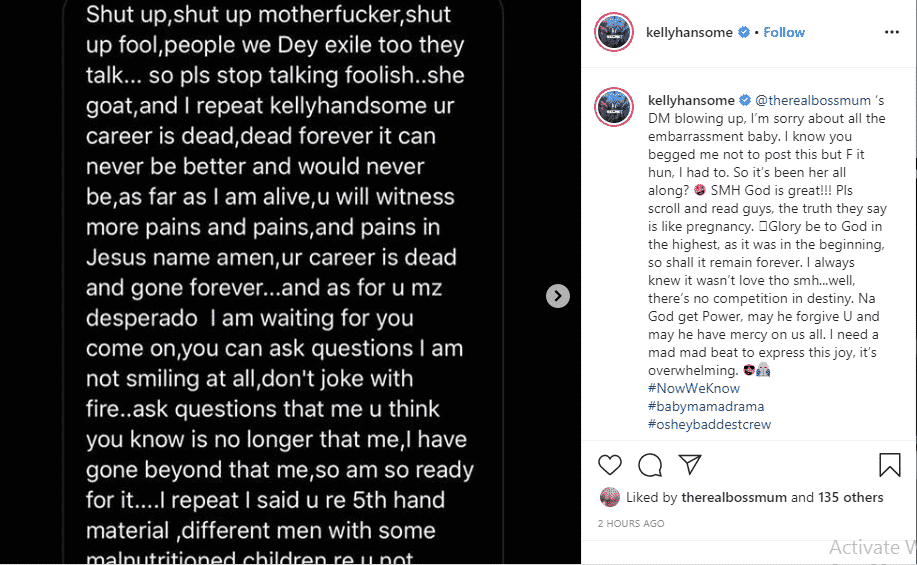View the 135 others who liked
Image resolution: width=917 pixels, height=565 pixels.
click(851, 497)
